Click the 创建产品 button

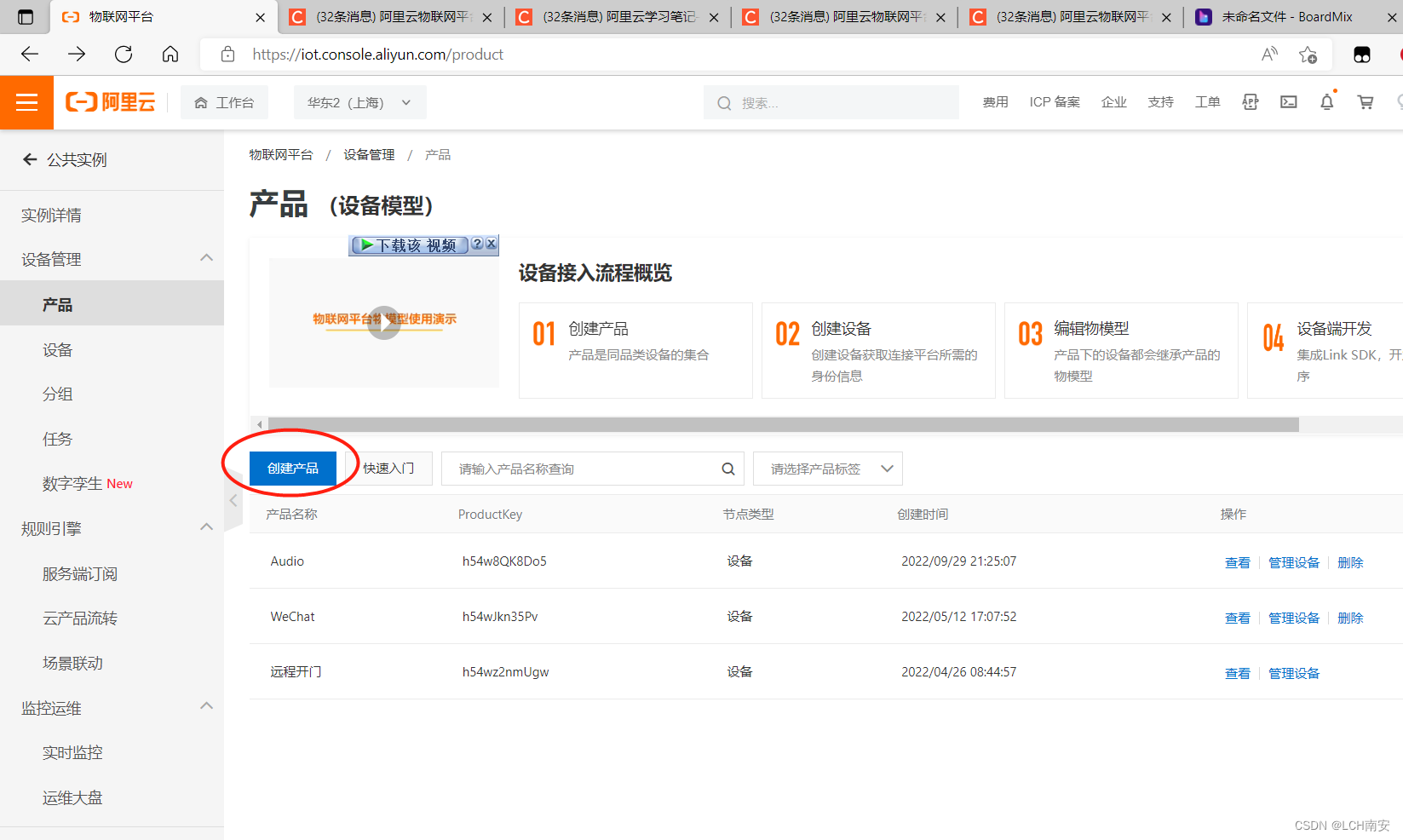coord(292,469)
